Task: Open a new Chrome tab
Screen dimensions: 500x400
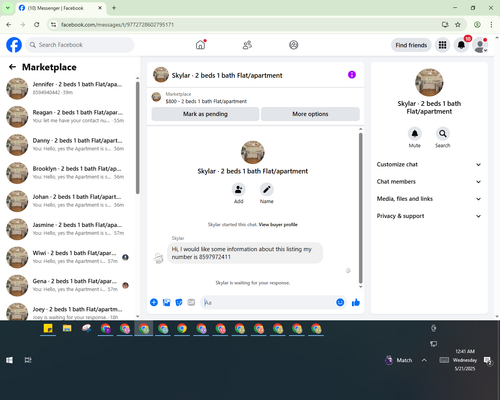Action: coord(114,8)
